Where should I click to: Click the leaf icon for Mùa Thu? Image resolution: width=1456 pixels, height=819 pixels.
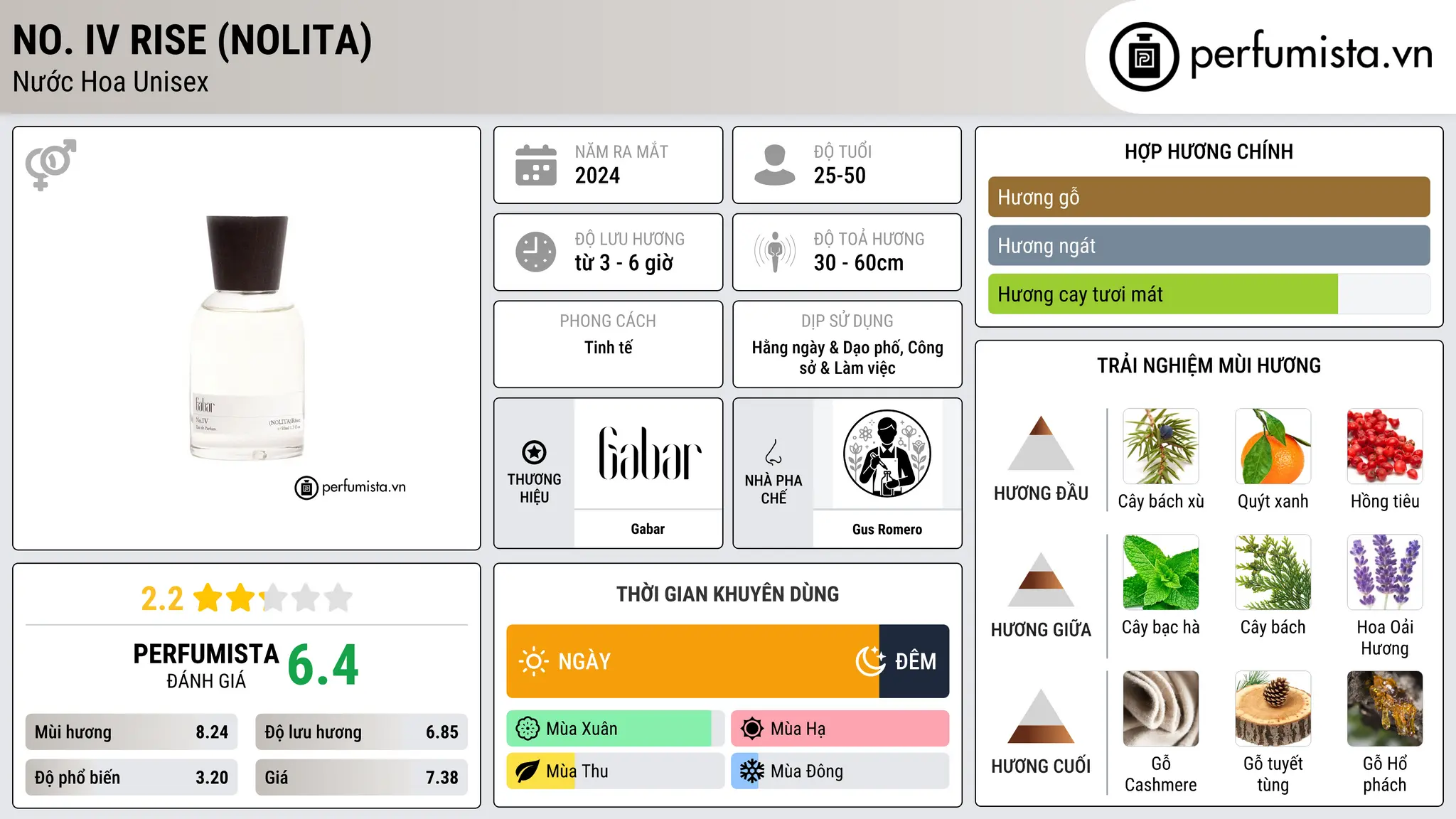[528, 771]
